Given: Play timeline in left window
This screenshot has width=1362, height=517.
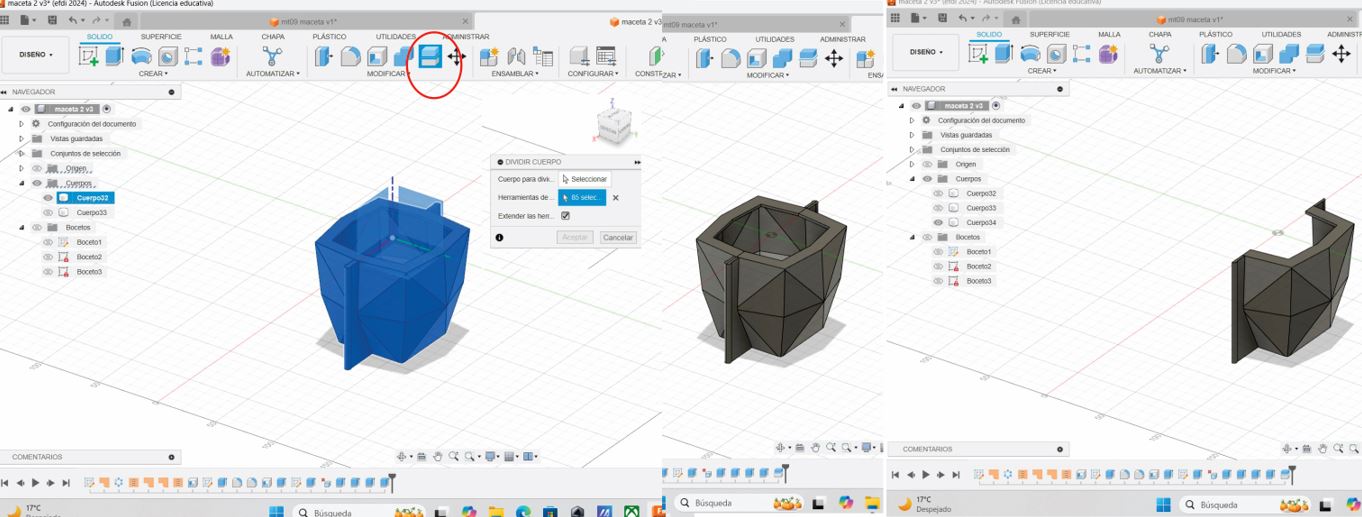Looking at the screenshot, I should click(36, 483).
